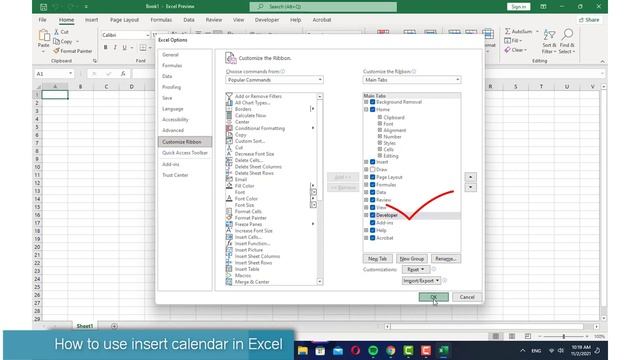640x360 pixels.
Task: Click the insert function fx icon
Action: (123, 73)
